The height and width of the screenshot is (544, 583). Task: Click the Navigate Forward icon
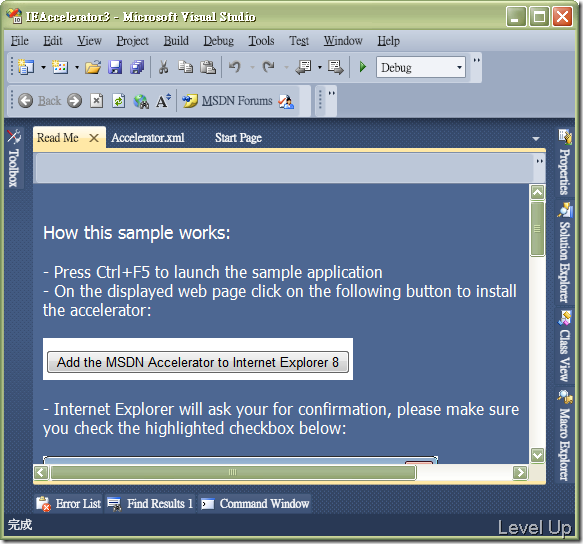point(336,67)
